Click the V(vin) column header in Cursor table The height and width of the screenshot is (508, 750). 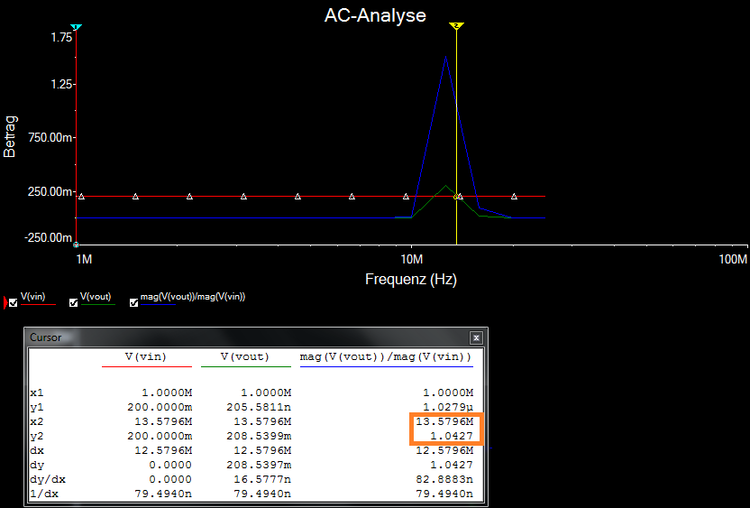click(146, 357)
